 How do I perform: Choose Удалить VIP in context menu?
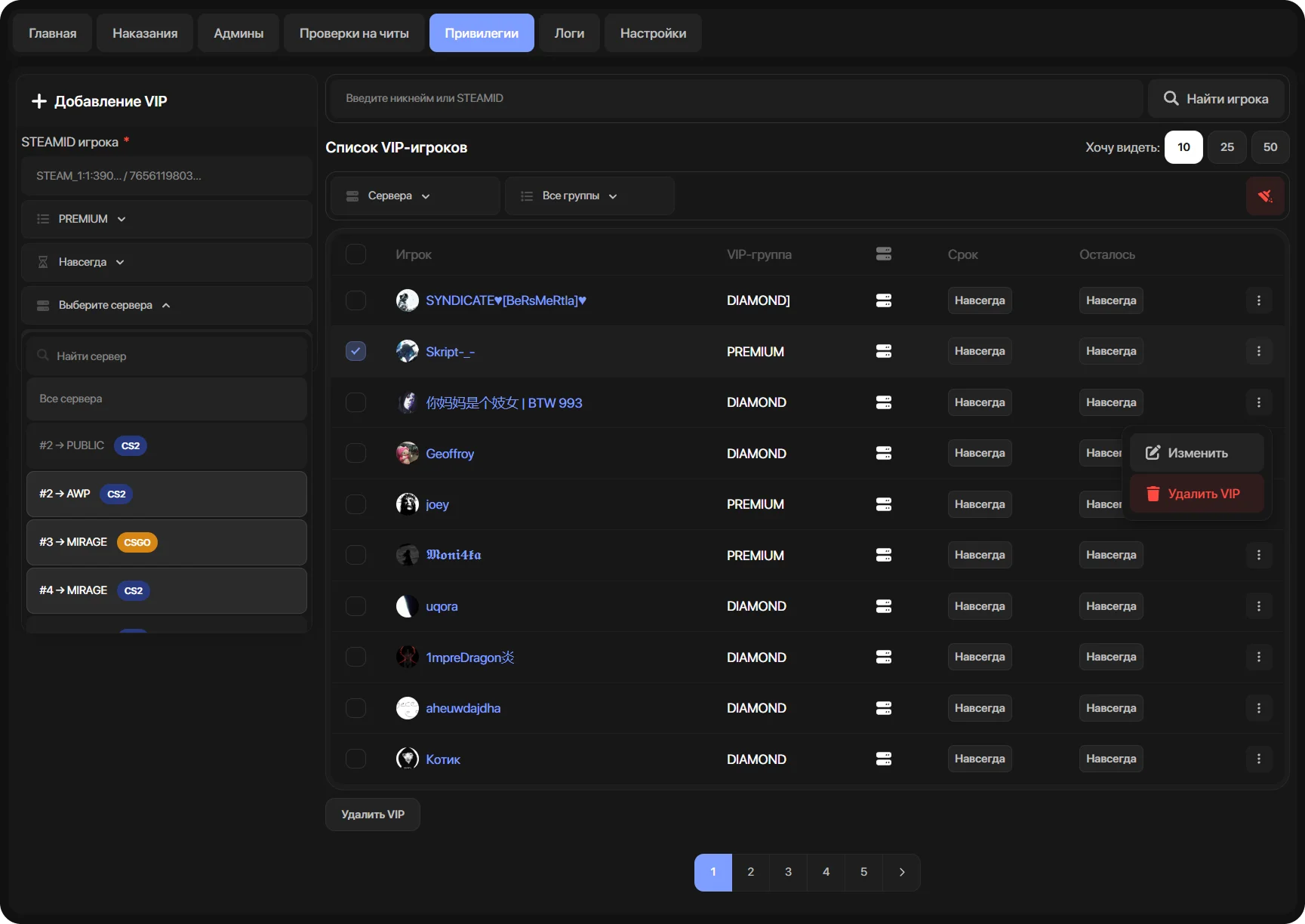point(1197,494)
